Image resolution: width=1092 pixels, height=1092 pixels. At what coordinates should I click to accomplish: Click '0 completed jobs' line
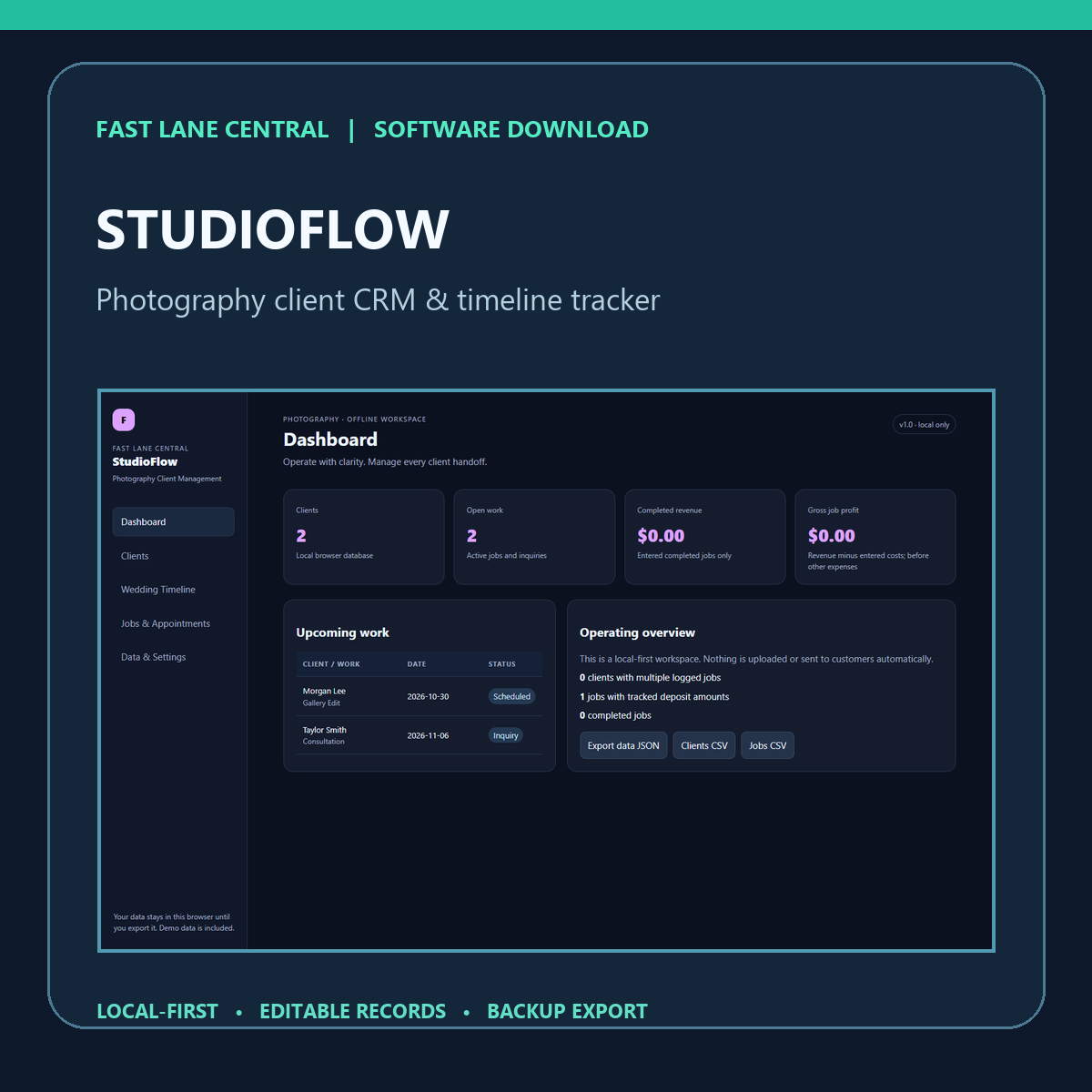coord(615,715)
